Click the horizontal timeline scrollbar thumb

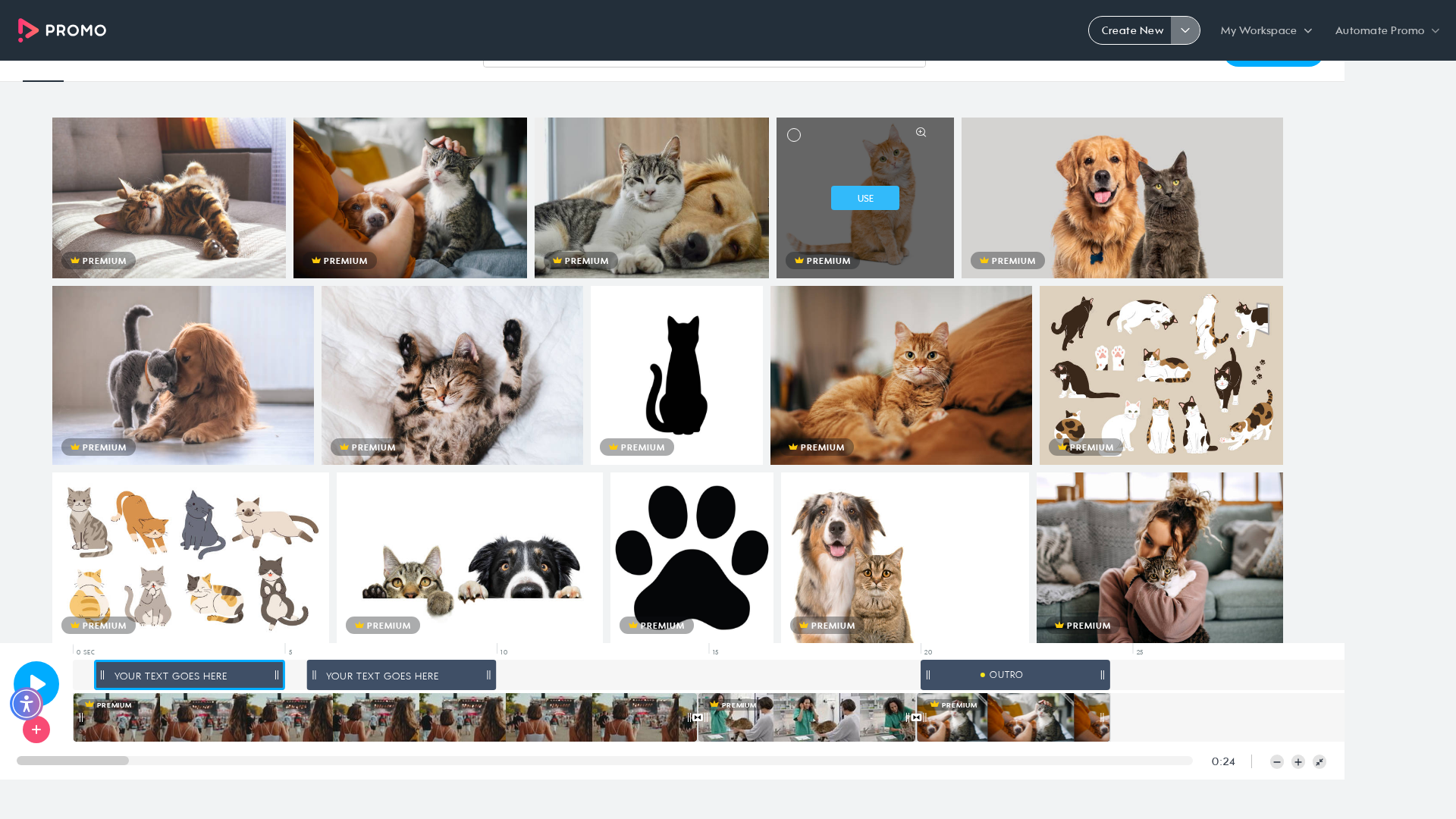tap(73, 761)
